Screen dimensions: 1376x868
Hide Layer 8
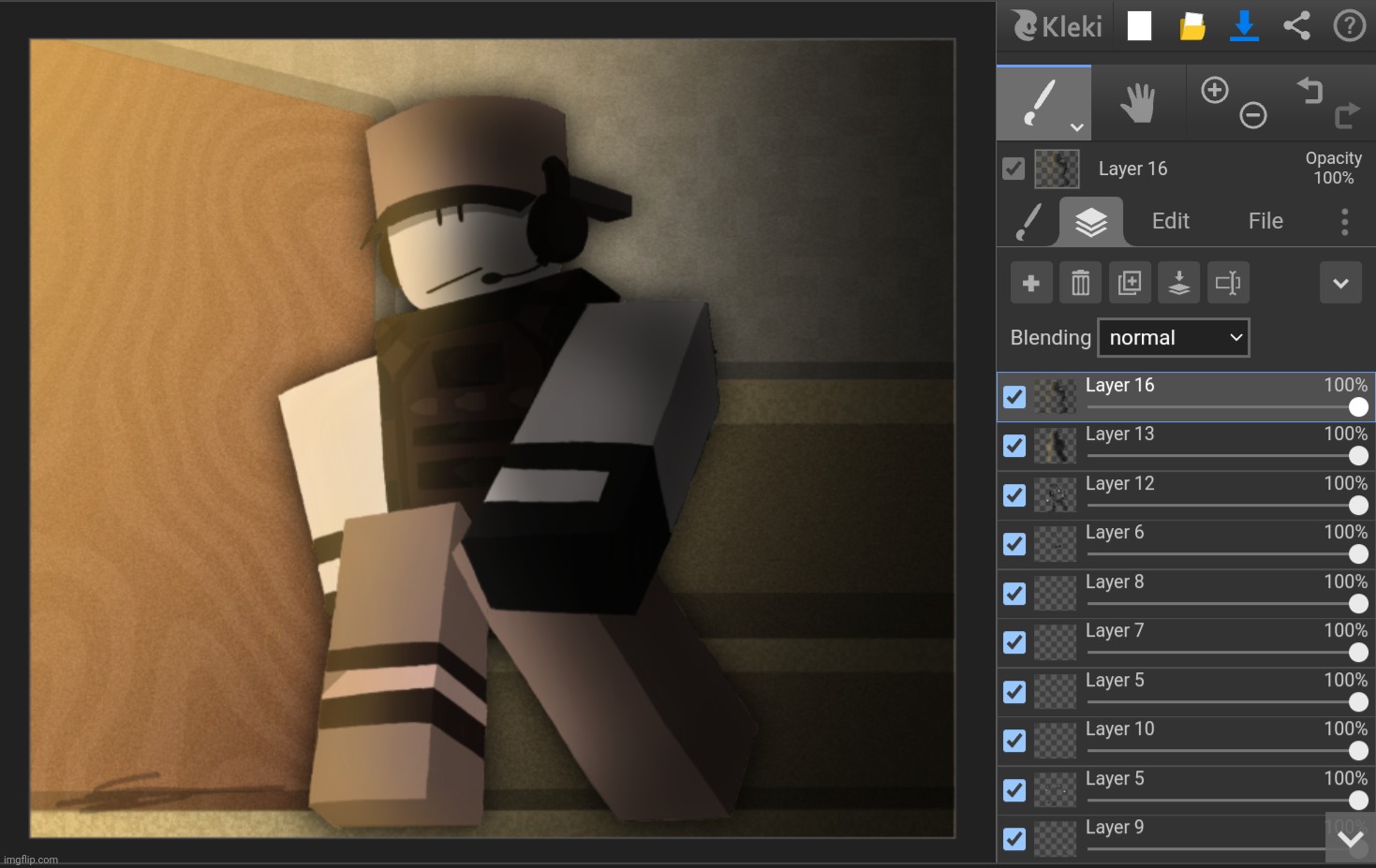coord(1014,594)
